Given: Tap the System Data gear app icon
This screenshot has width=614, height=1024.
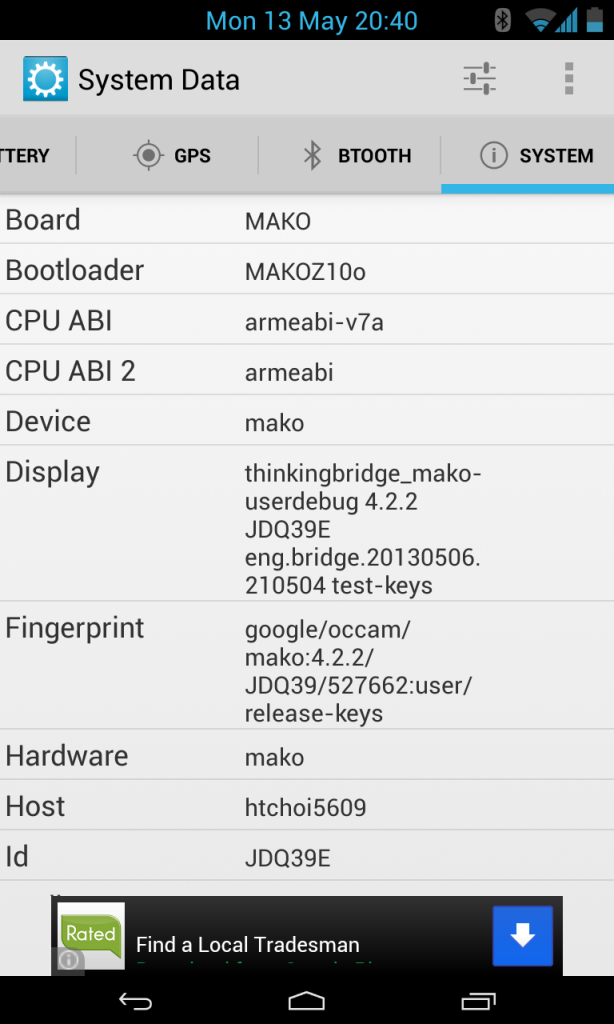Looking at the screenshot, I should 45,79.
